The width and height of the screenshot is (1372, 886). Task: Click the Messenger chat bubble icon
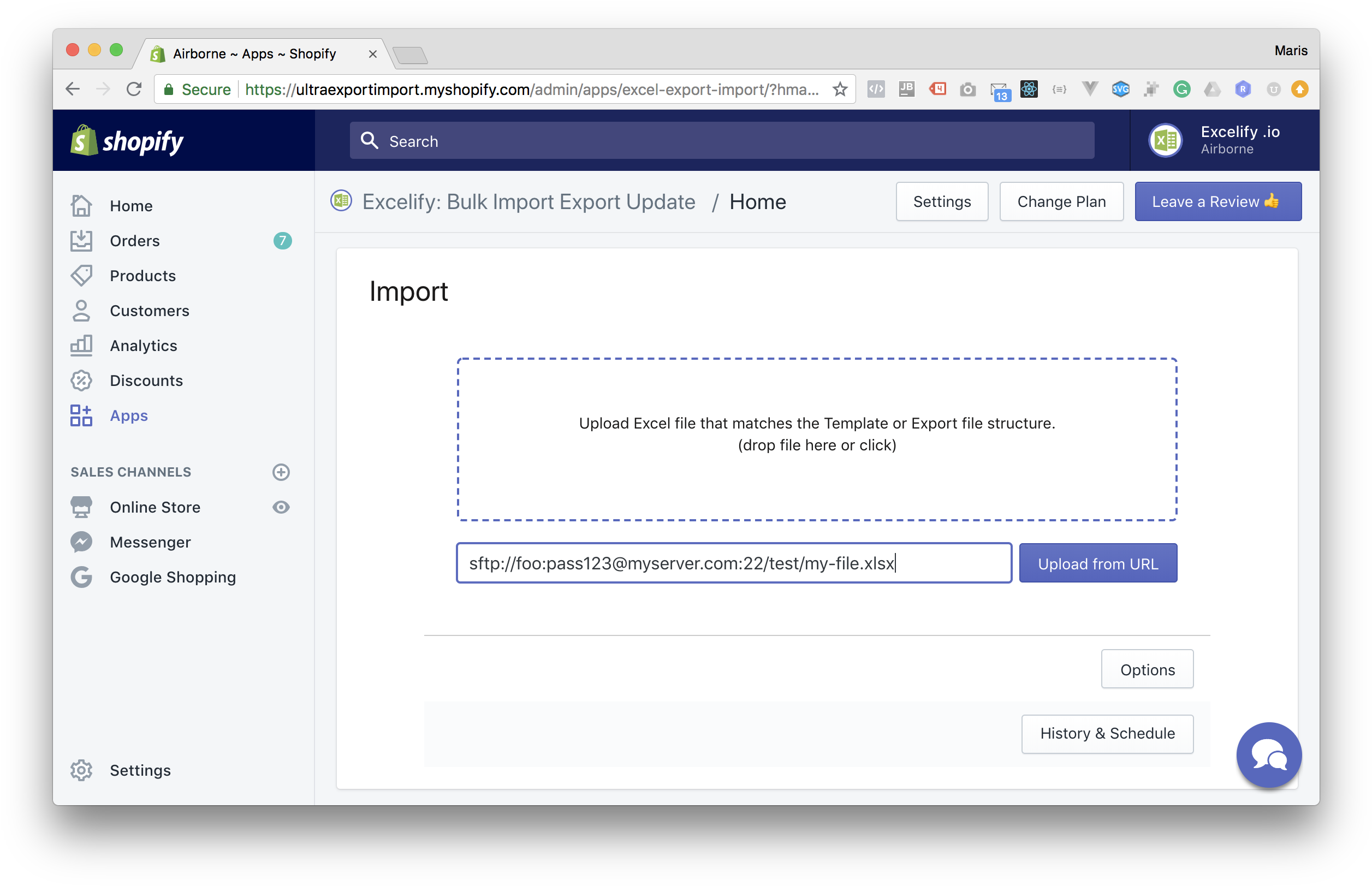click(x=81, y=542)
